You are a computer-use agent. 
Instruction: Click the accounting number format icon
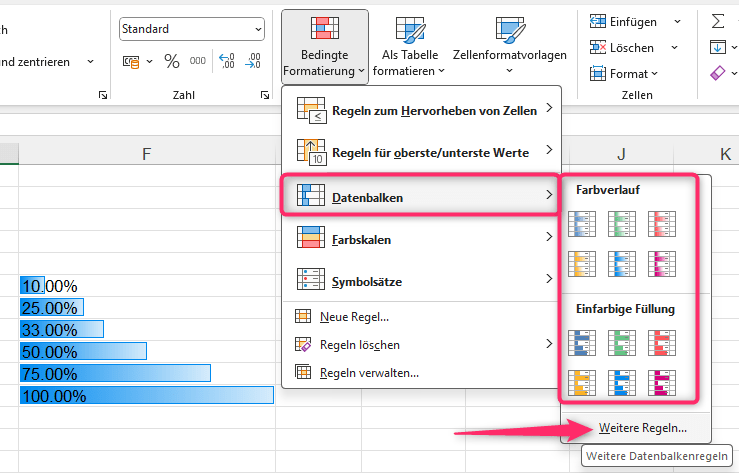[131, 62]
